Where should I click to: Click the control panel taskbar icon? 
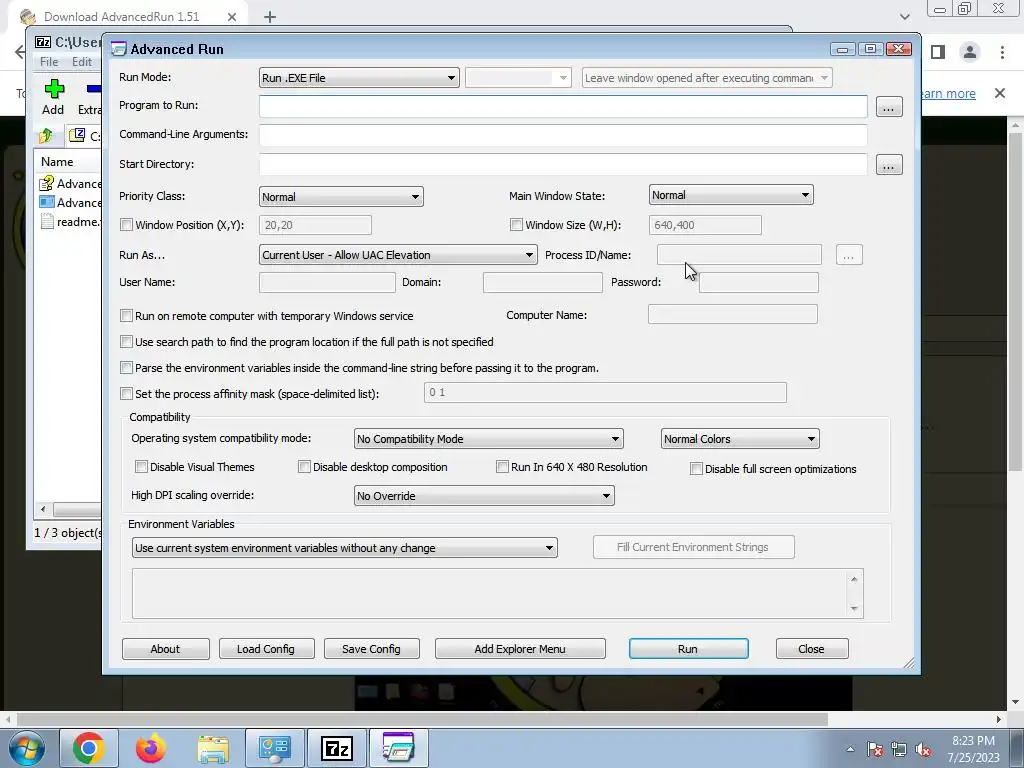click(274, 748)
